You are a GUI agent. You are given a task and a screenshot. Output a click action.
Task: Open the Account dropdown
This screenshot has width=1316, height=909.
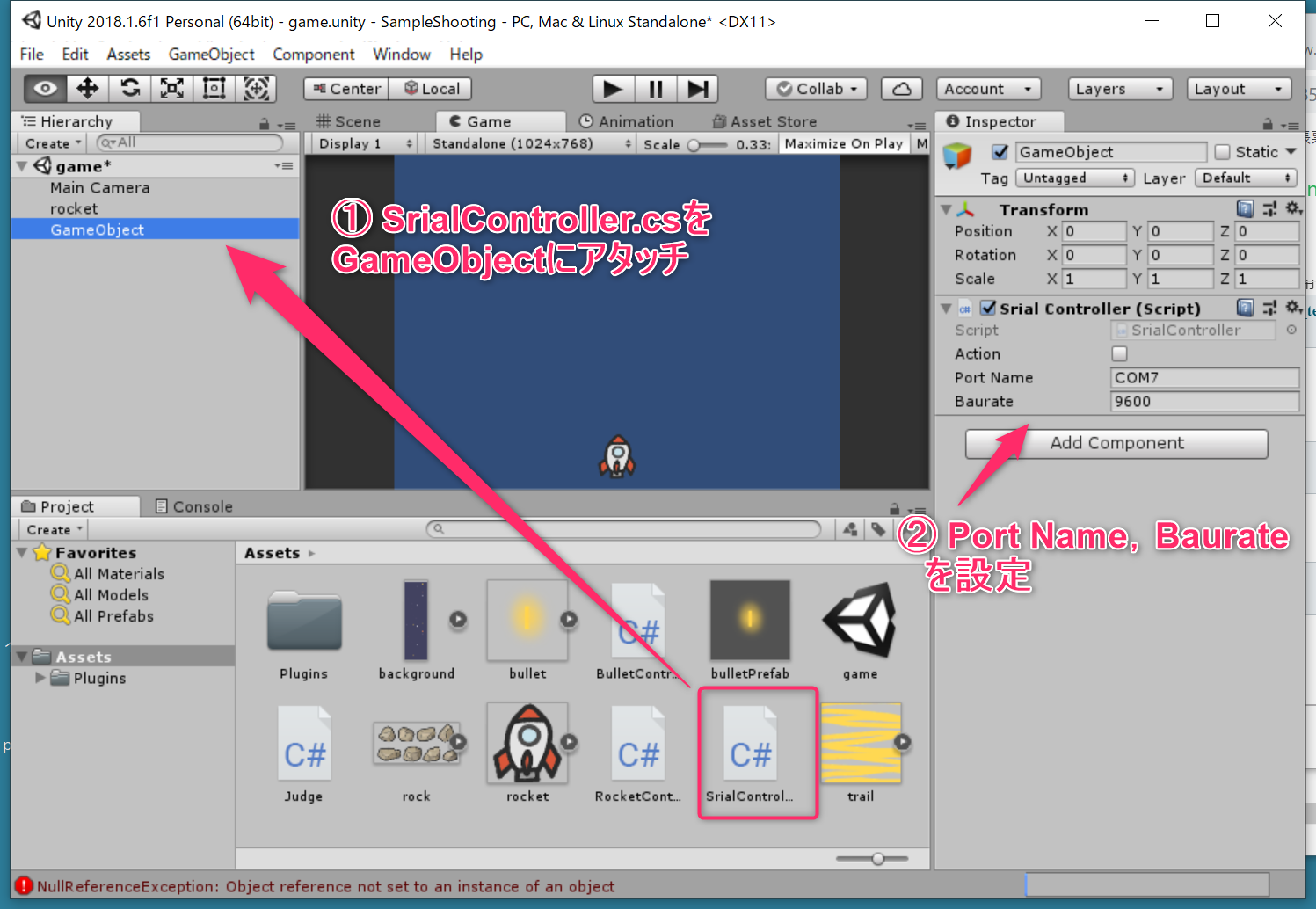[988, 89]
